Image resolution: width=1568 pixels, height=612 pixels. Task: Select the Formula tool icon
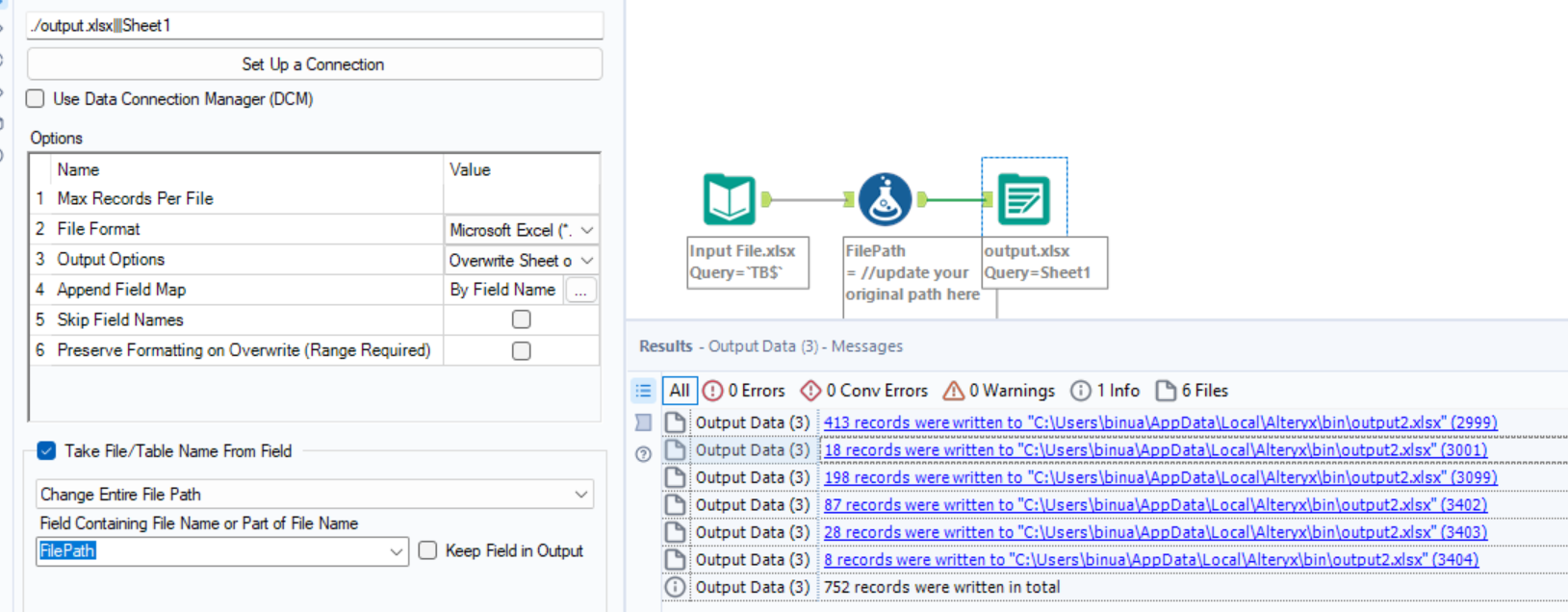tap(885, 199)
